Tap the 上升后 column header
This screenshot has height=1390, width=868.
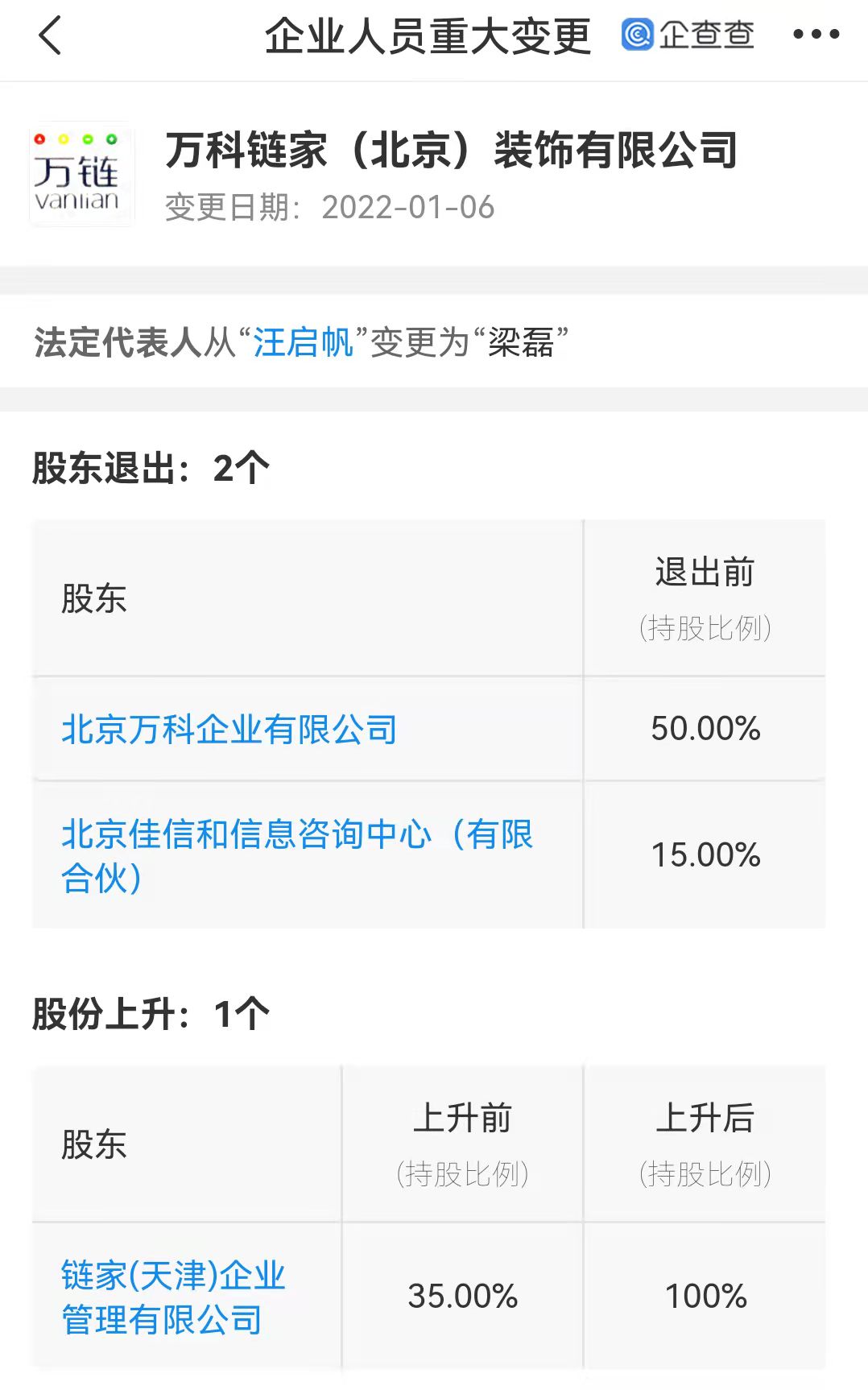(x=705, y=1119)
